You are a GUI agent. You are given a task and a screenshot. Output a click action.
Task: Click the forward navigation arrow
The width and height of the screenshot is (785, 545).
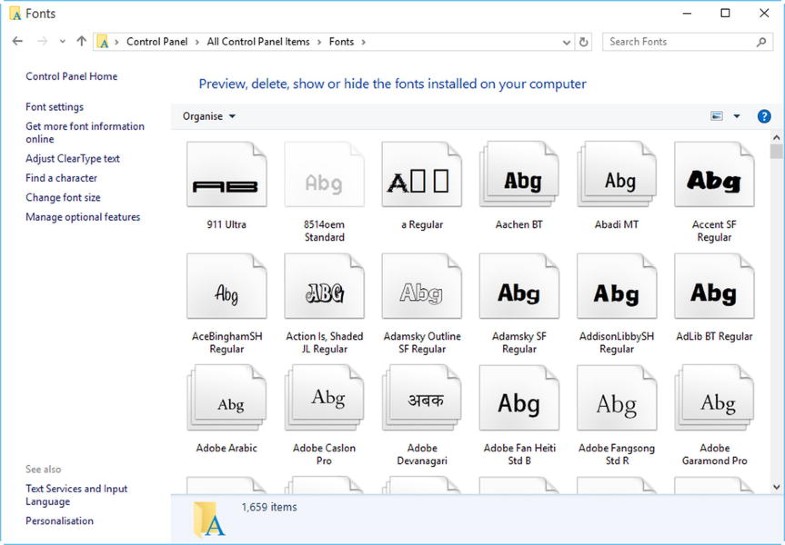(43, 42)
